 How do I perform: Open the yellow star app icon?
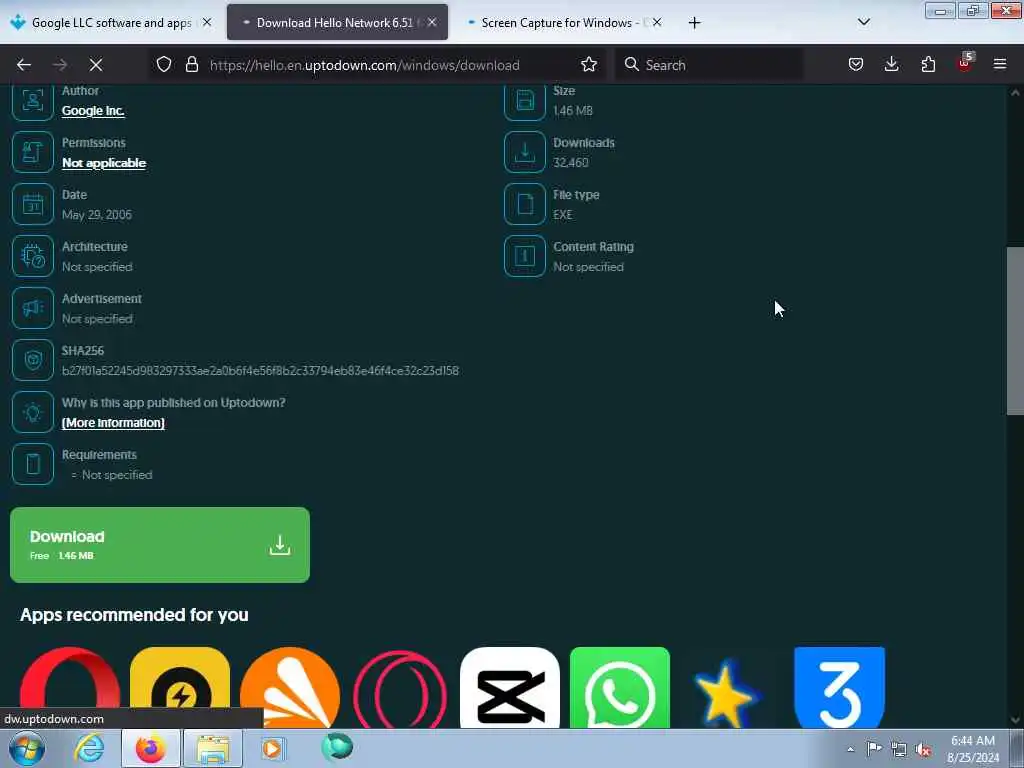coord(726,694)
